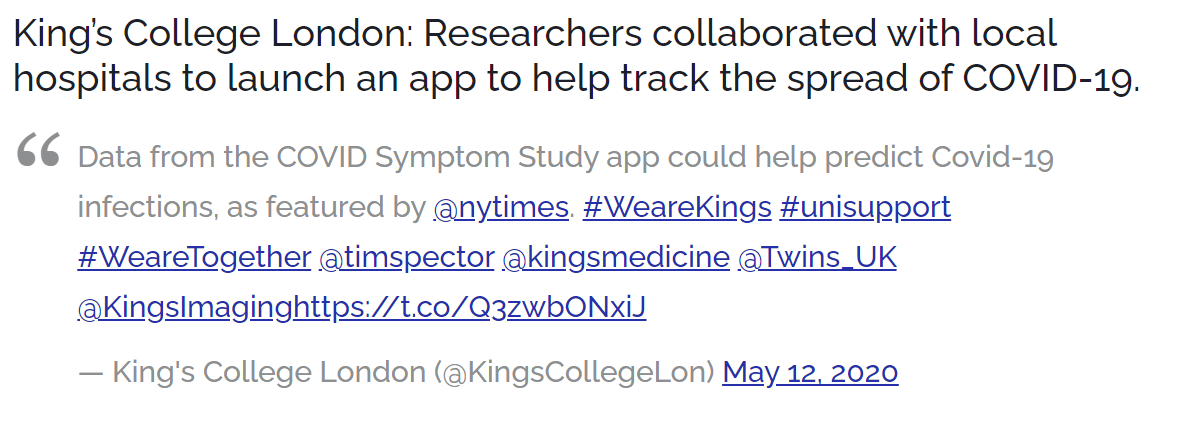Open the @nytimes mention link
The width and height of the screenshot is (1183, 421).
[x=501, y=207]
